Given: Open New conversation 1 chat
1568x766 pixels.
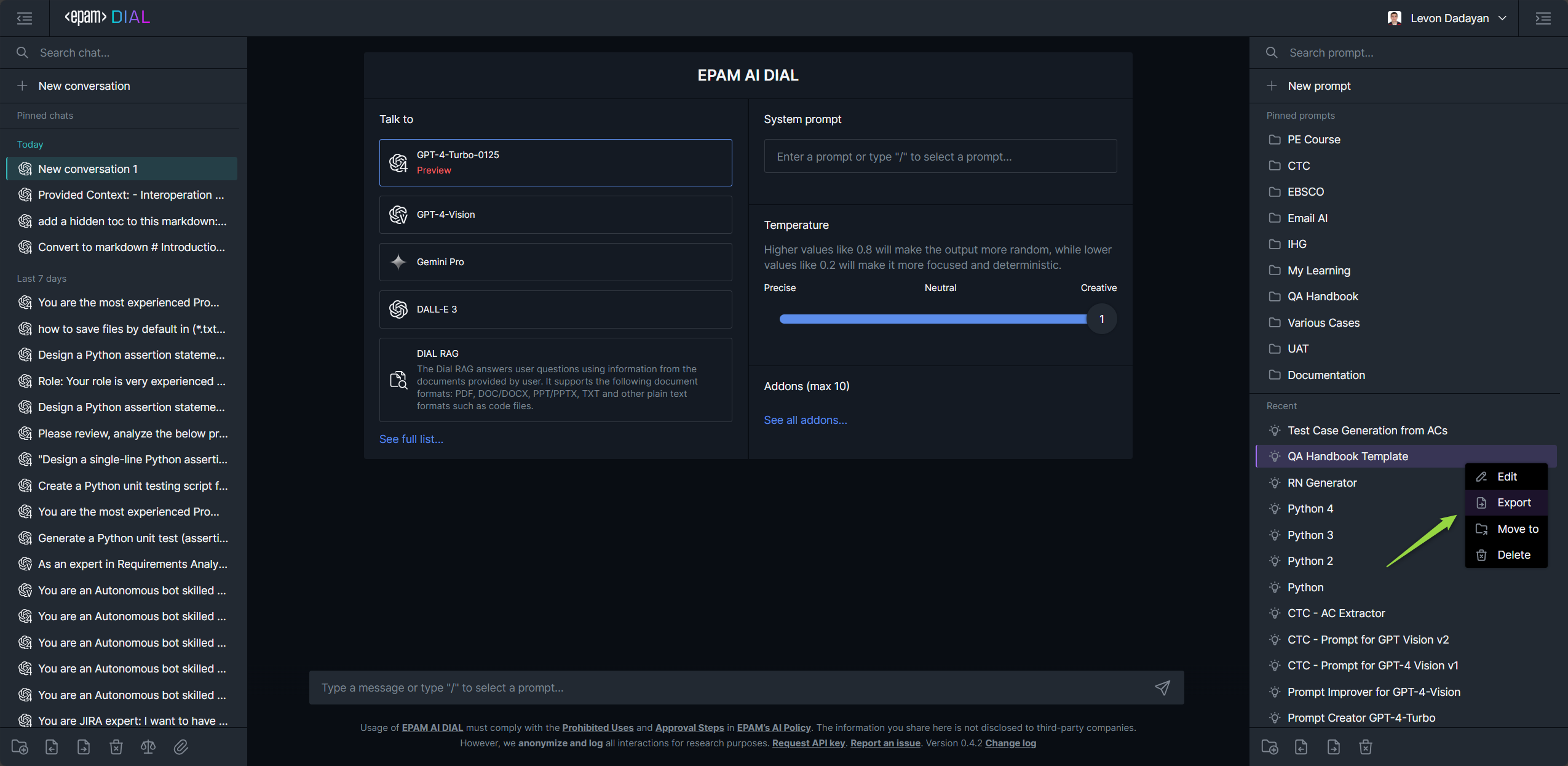Looking at the screenshot, I should click(x=122, y=169).
